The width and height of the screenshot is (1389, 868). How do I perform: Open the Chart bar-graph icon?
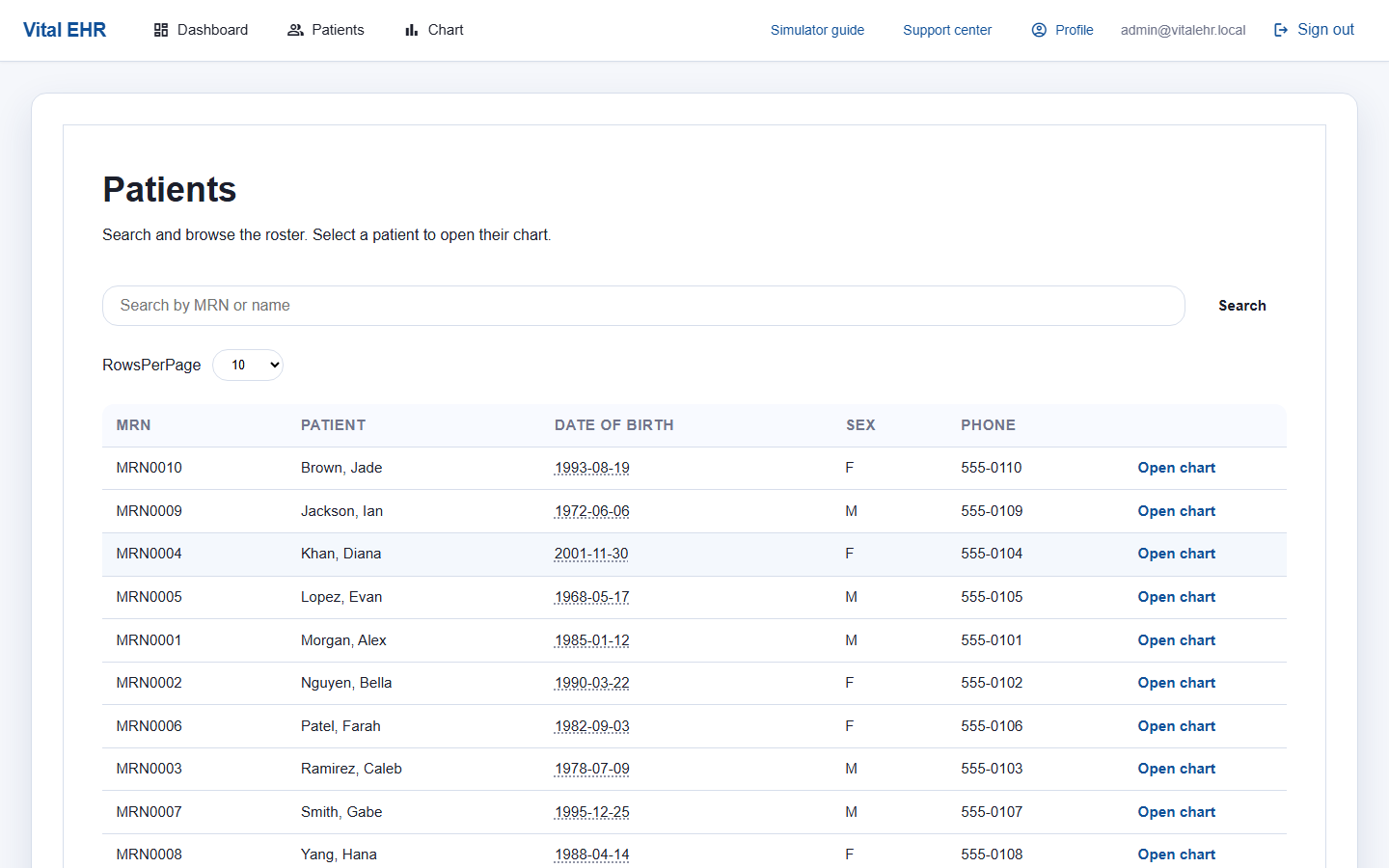pos(412,30)
